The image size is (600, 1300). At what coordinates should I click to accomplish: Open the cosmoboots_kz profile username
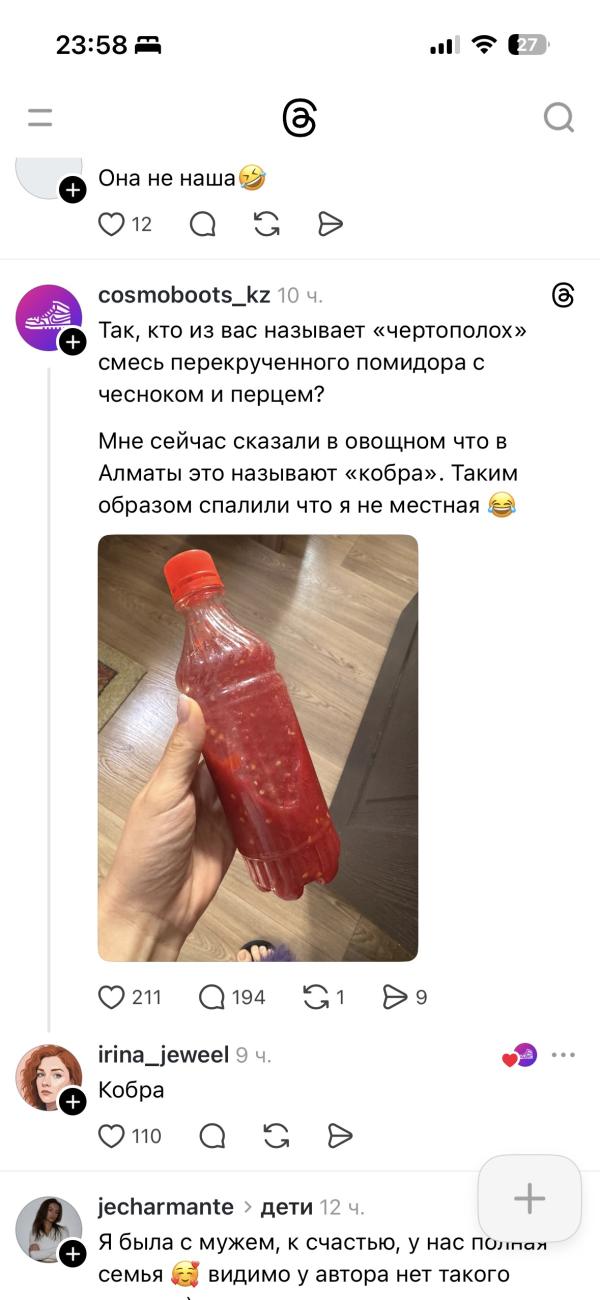185,295
